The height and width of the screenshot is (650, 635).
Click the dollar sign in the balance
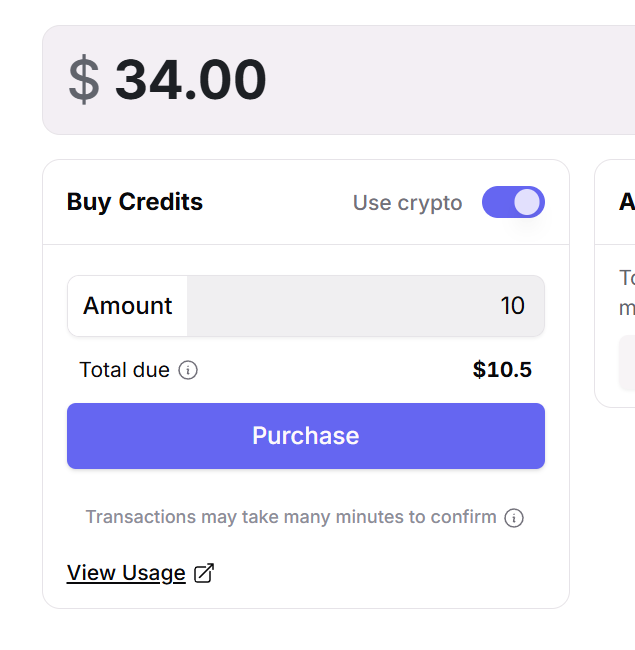[x=84, y=80]
